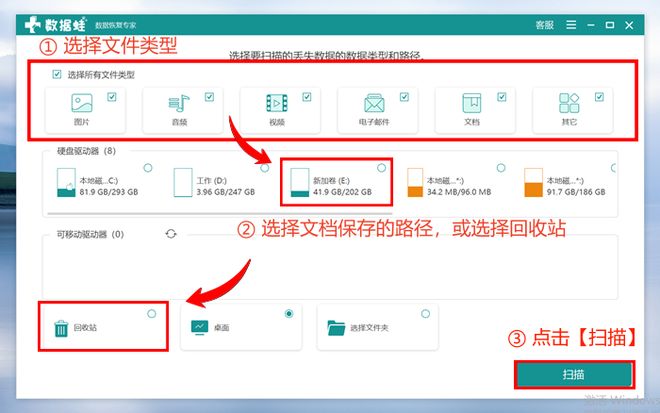Select the 新加卷 (E:) radio button
660x413 pixels.
click(381, 168)
